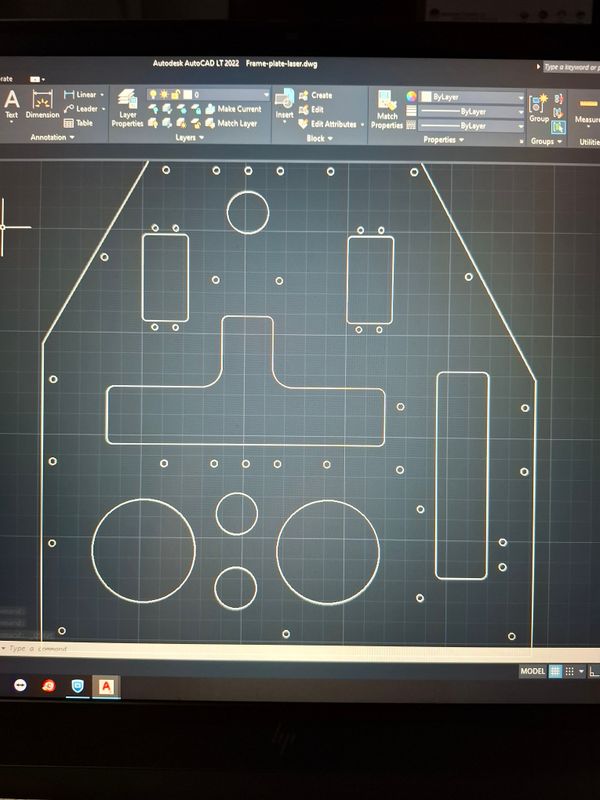Image resolution: width=600 pixels, height=800 pixels.
Task: Click the Group Edit icon
Action: (x=558, y=113)
